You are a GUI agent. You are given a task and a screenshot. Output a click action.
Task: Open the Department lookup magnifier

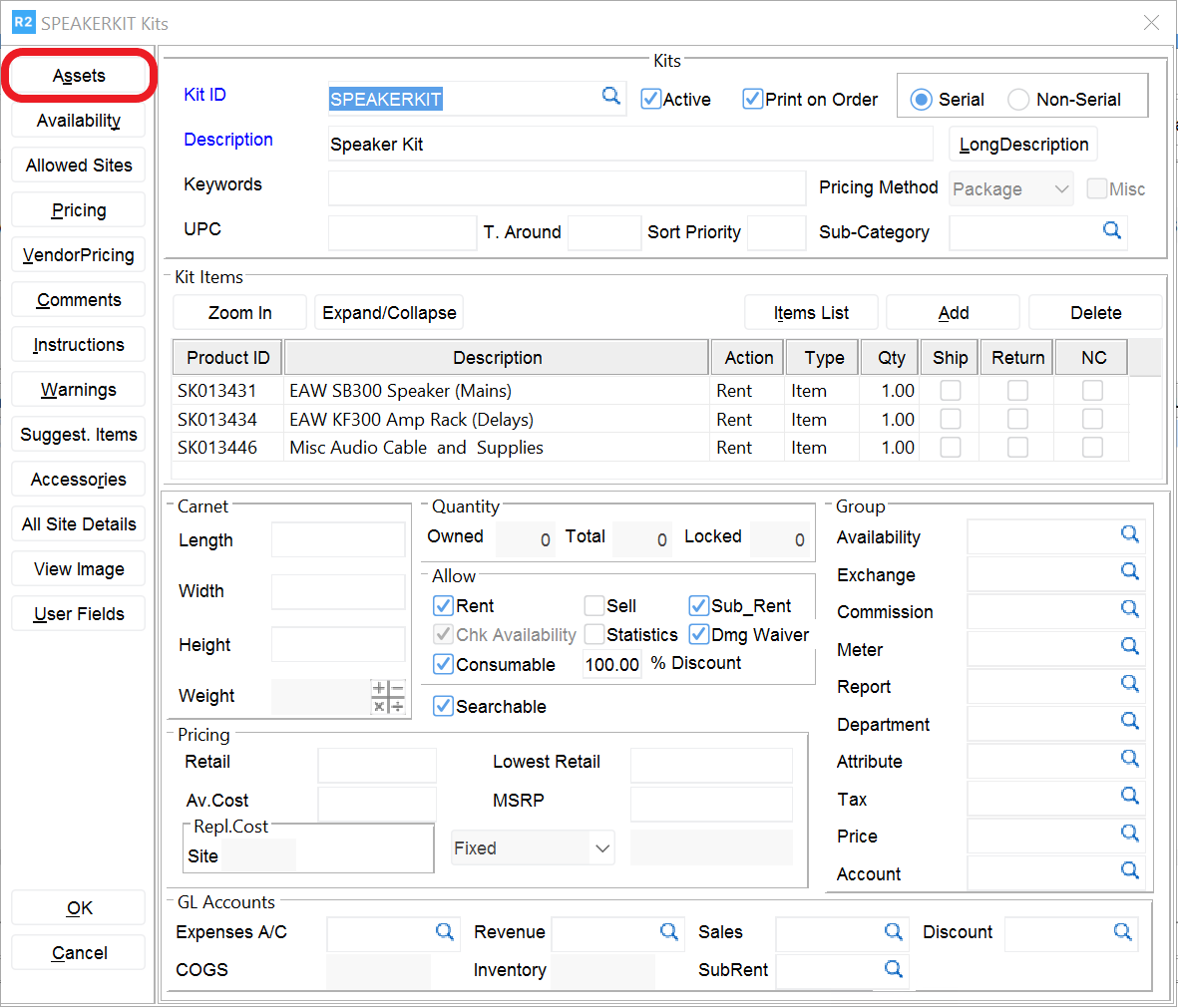[1129, 721]
